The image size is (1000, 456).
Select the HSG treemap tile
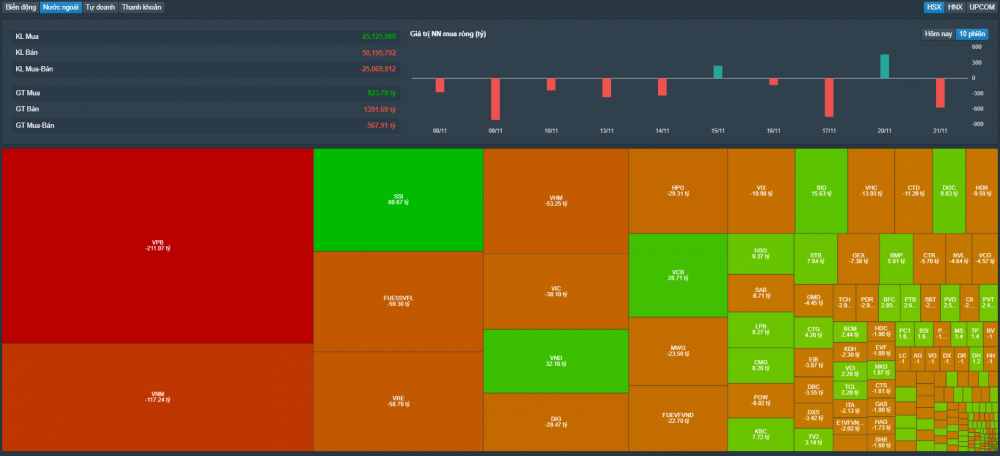point(761,254)
